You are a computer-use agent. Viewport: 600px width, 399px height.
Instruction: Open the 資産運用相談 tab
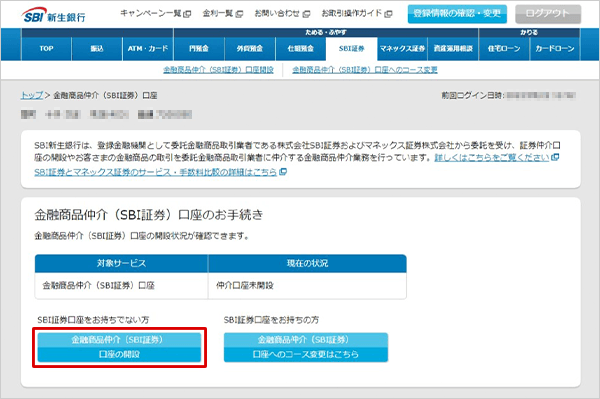[x=453, y=49]
